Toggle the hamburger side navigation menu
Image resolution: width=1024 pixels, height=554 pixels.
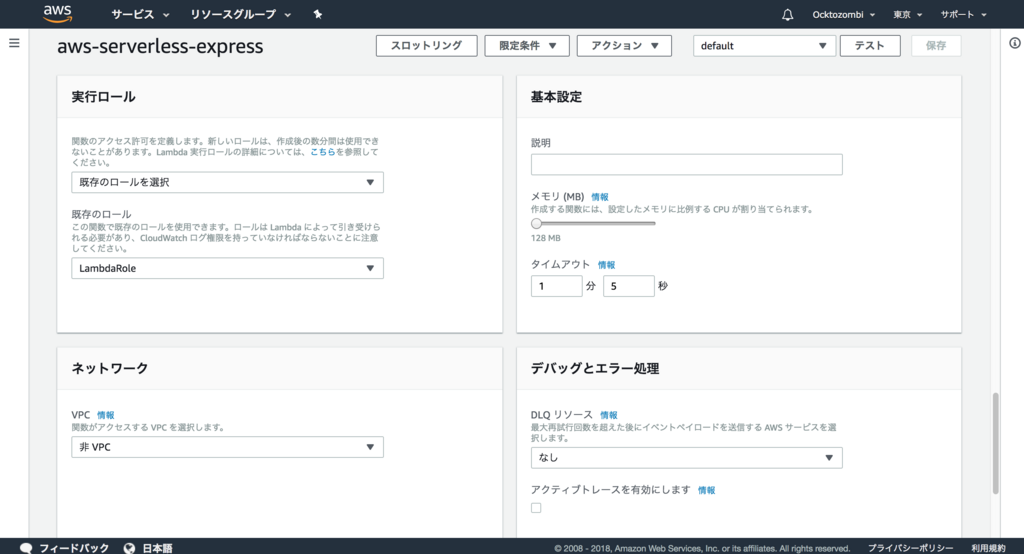click(x=14, y=43)
